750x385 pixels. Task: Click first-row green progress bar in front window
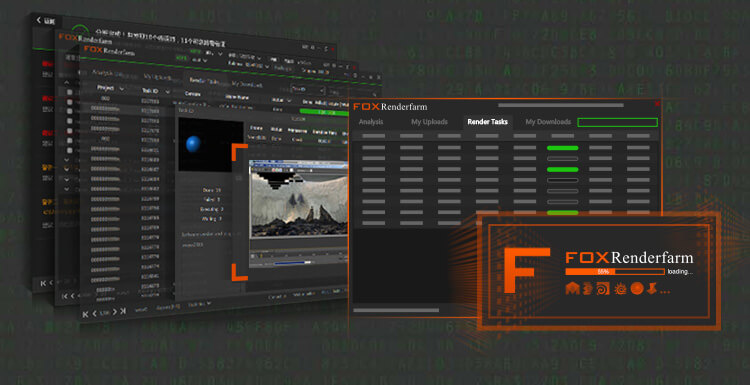pos(562,148)
